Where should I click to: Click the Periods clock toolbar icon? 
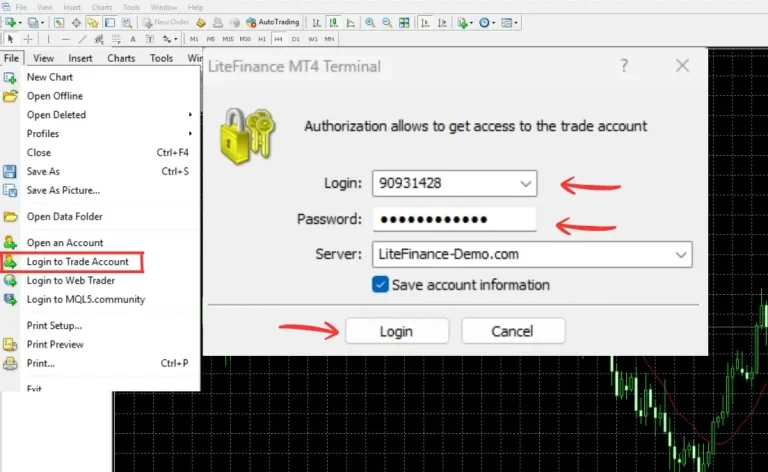coord(484,23)
